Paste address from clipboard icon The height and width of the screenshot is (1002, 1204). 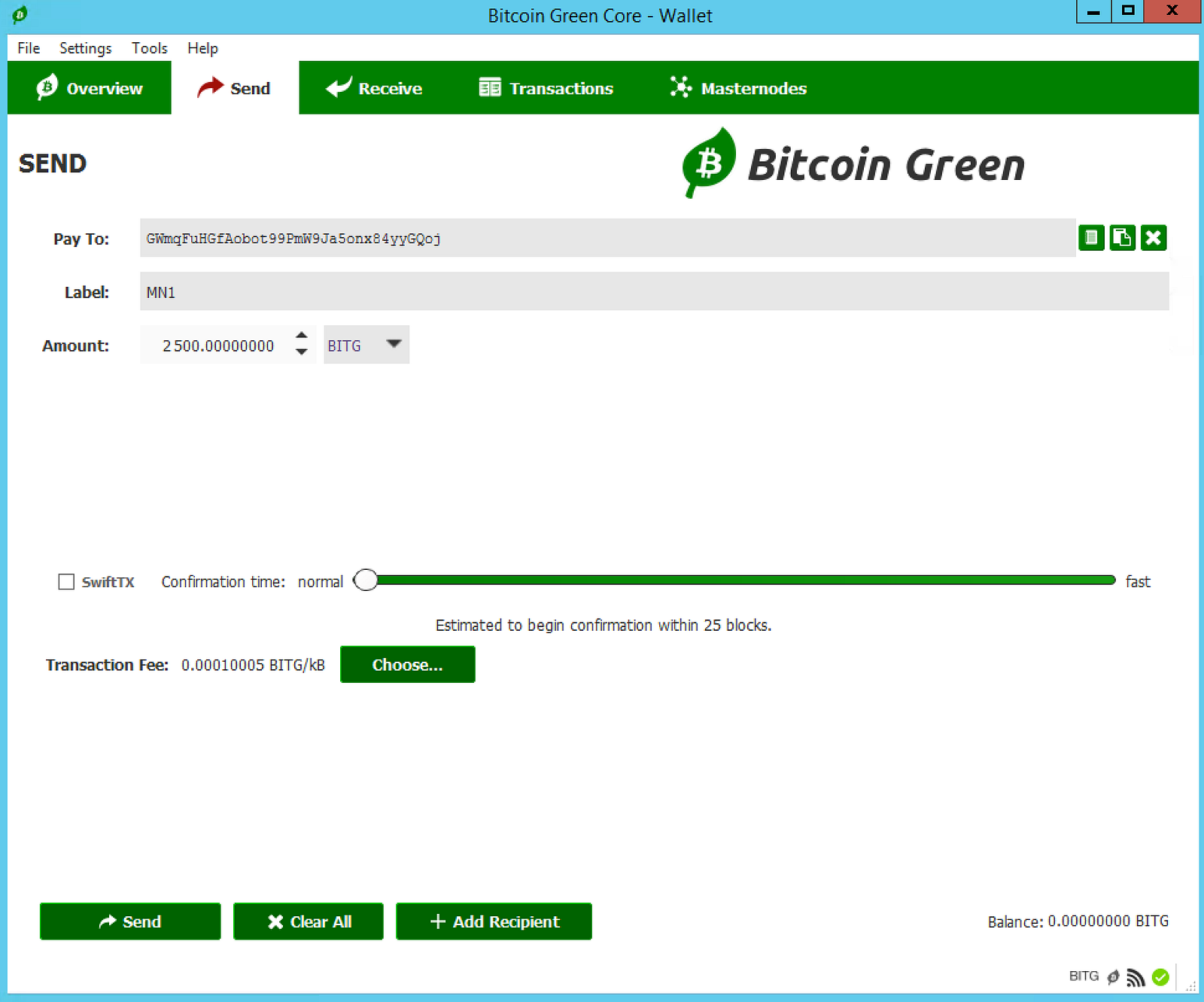coord(1122,238)
